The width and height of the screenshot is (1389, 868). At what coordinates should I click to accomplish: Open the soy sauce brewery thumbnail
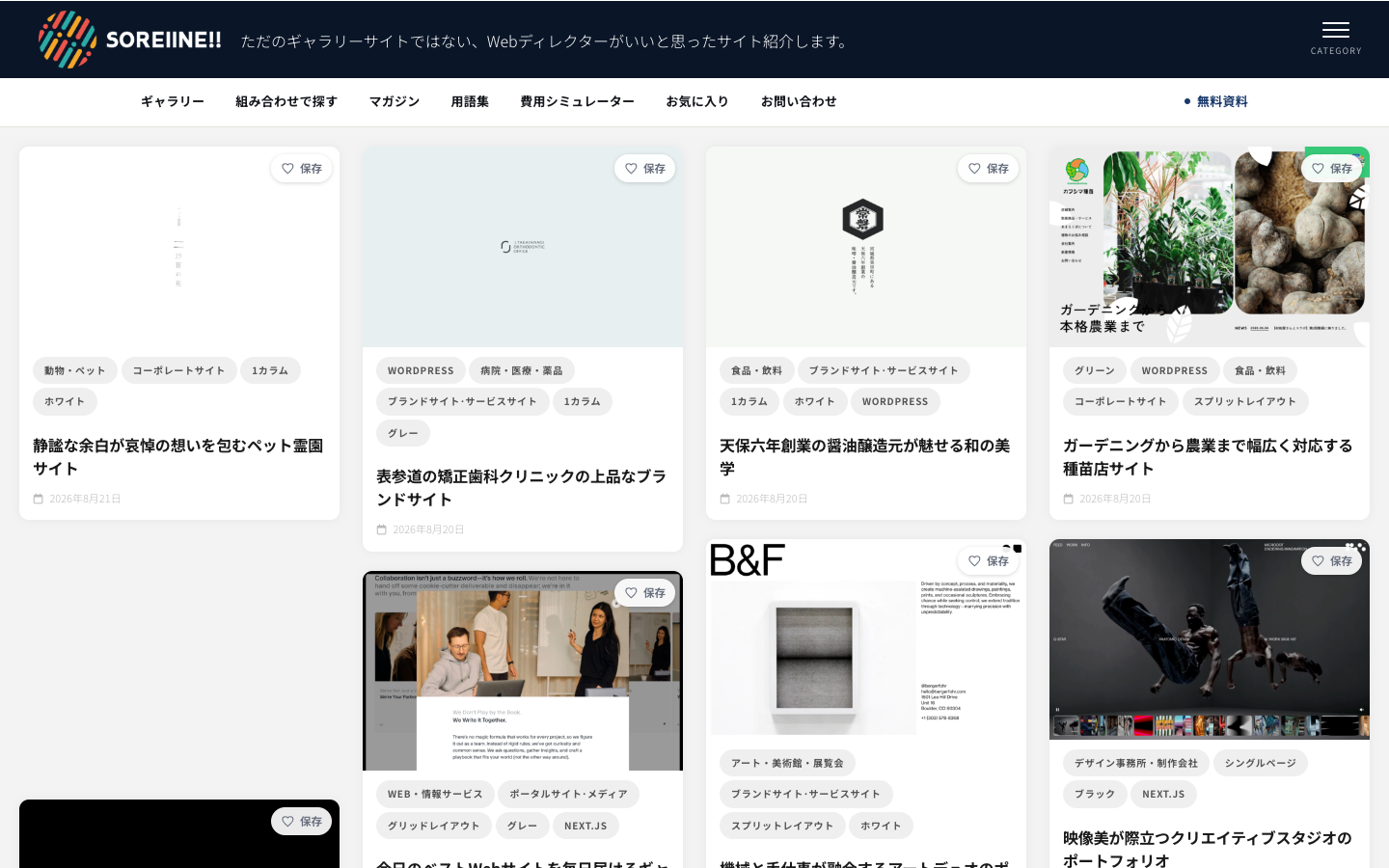coord(866,247)
